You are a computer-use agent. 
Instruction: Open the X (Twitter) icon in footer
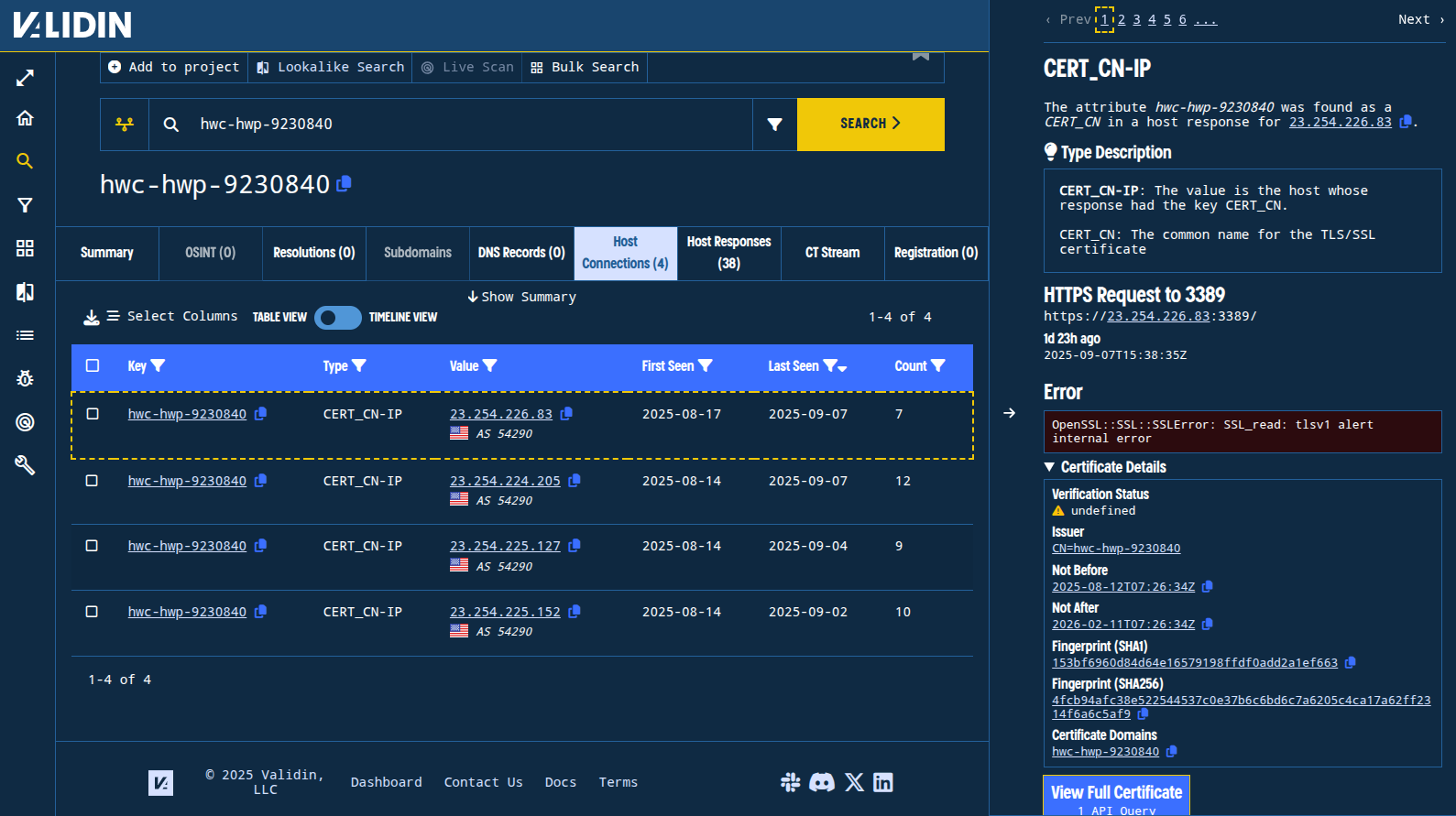pyautogui.click(x=854, y=782)
